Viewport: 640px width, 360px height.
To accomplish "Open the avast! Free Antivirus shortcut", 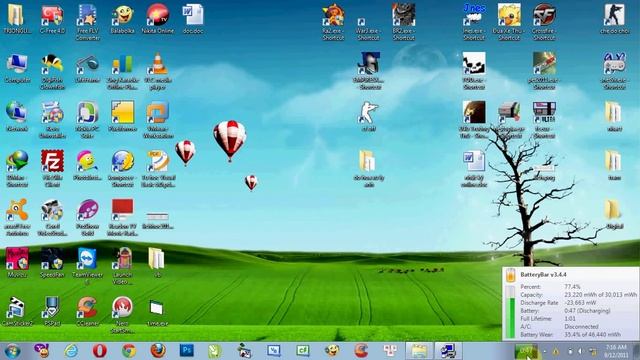I will [x=17, y=217].
